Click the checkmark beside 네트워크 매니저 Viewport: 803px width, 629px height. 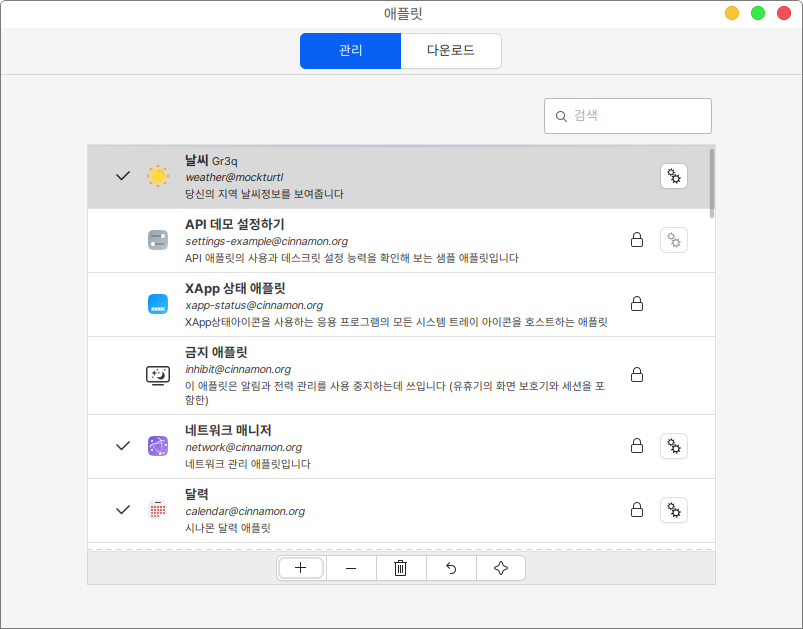pos(123,446)
